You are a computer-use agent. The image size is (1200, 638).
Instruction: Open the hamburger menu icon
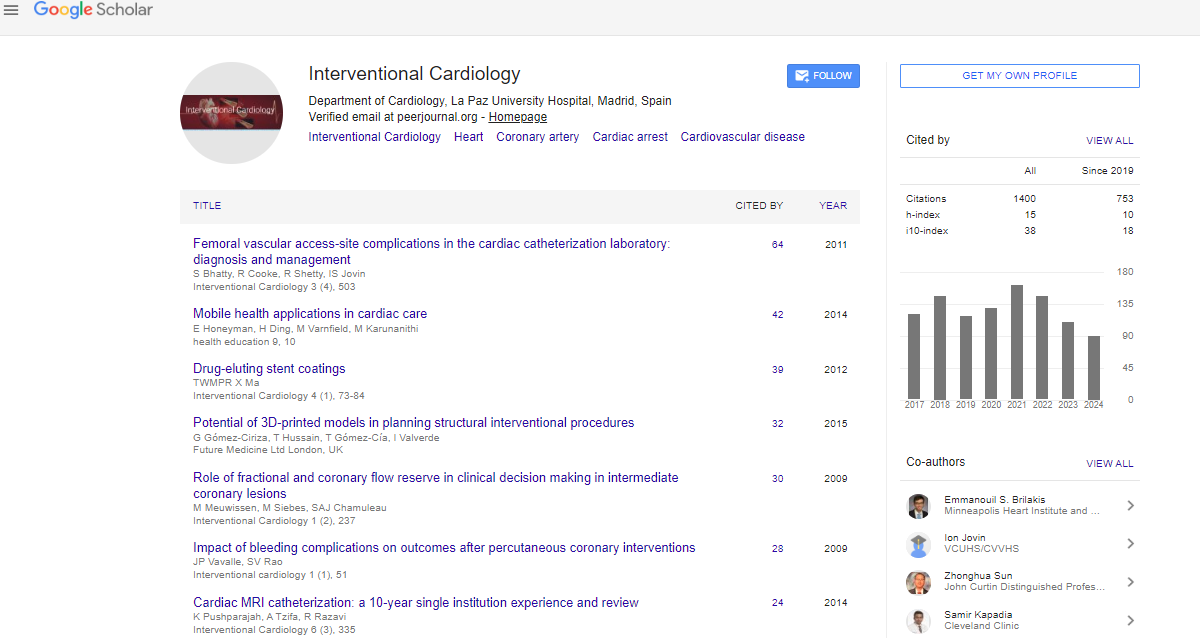tap(12, 10)
